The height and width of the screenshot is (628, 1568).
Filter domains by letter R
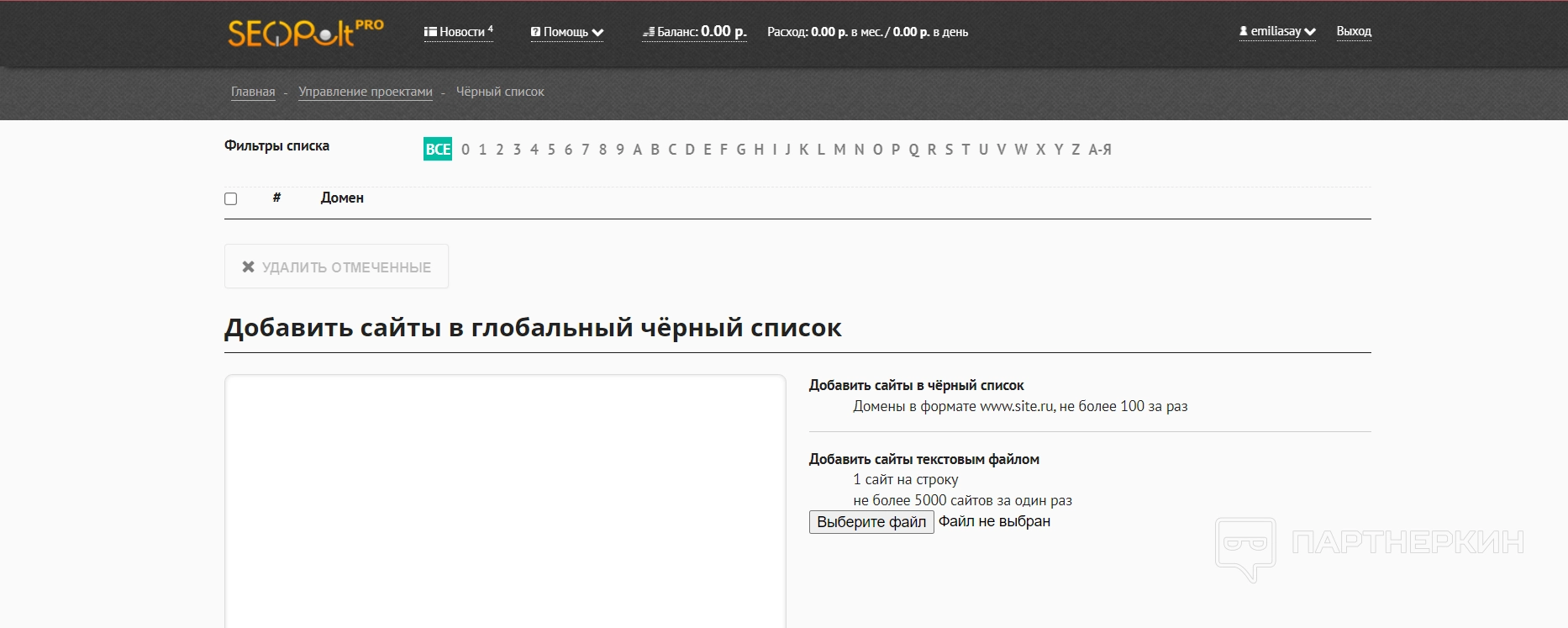click(932, 150)
